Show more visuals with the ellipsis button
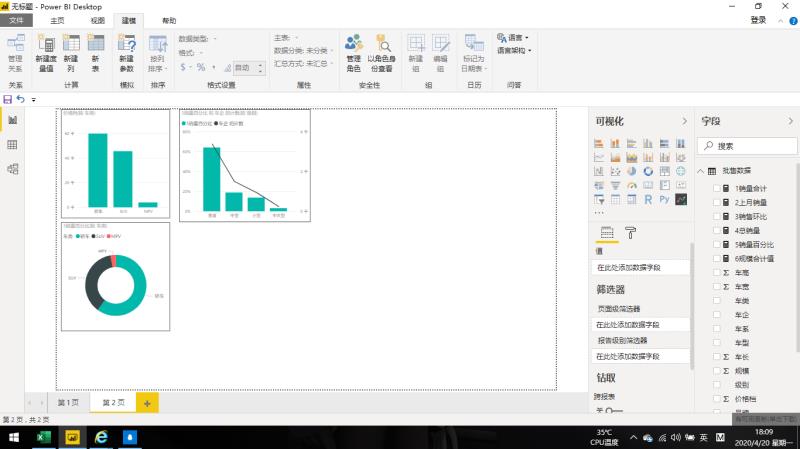800x449 pixels. point(599,212)
